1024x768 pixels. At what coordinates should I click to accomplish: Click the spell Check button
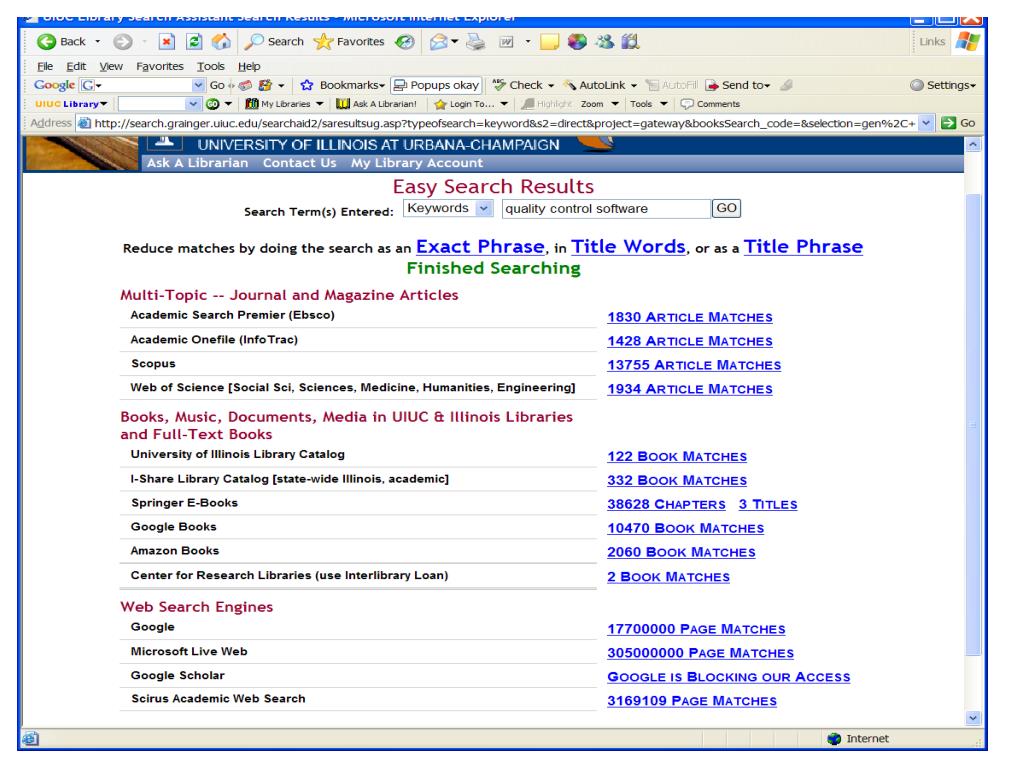523,85
